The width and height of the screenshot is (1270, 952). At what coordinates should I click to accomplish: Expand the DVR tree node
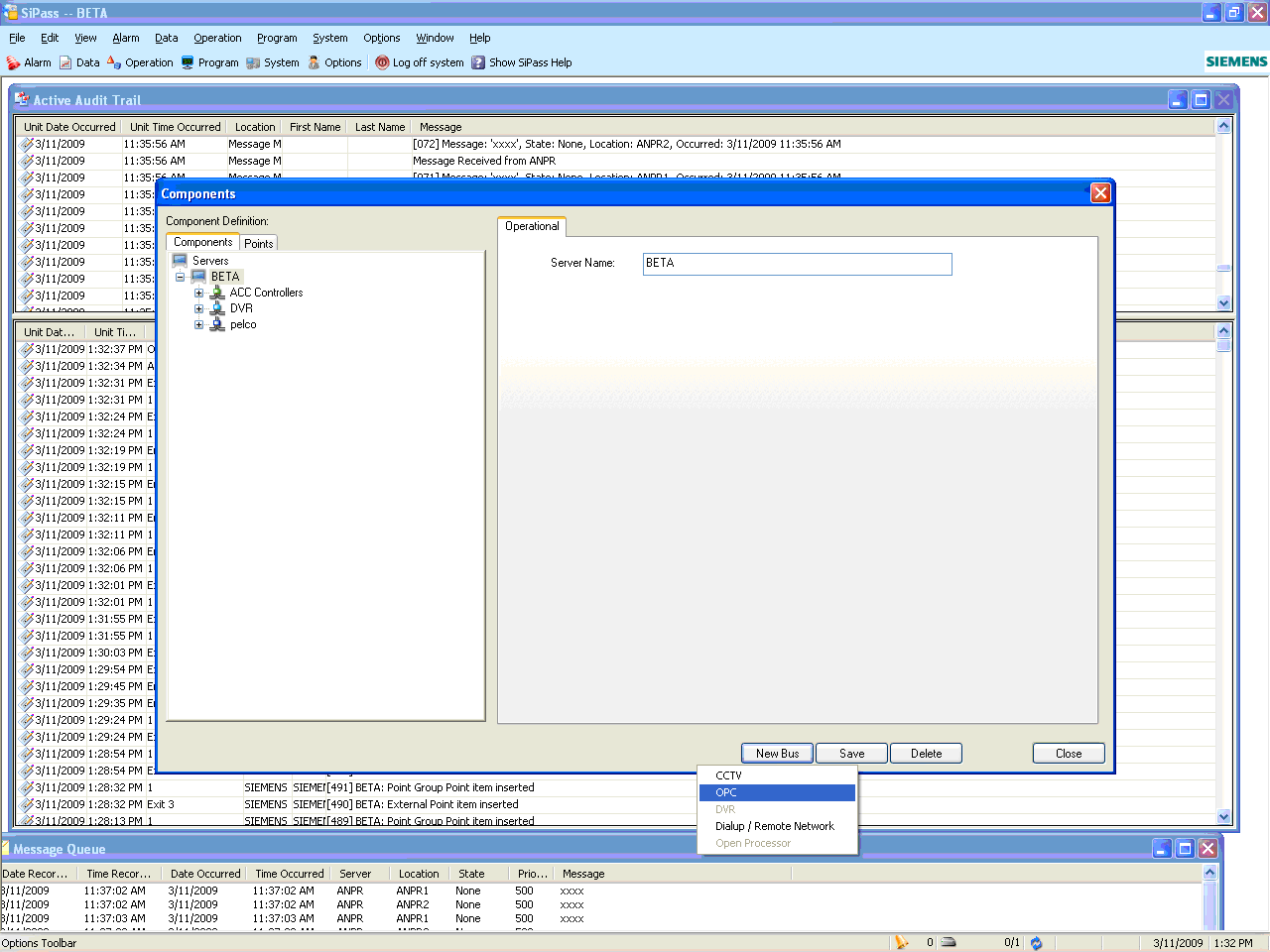point(198,308)
